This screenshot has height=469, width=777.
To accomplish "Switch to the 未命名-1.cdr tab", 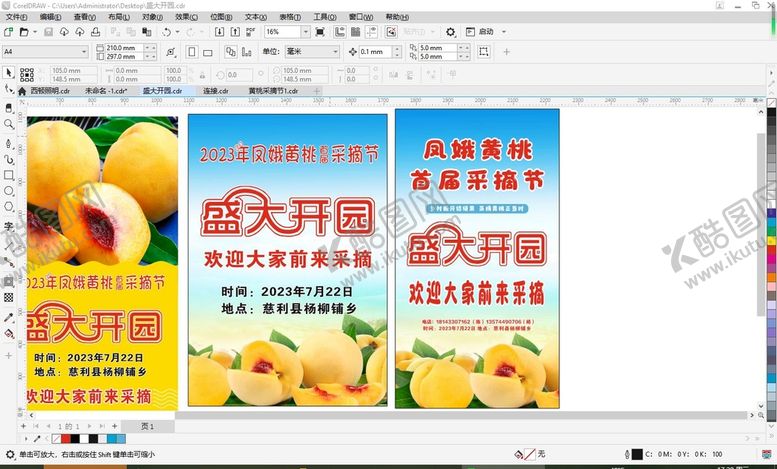I will pos(106,91).
